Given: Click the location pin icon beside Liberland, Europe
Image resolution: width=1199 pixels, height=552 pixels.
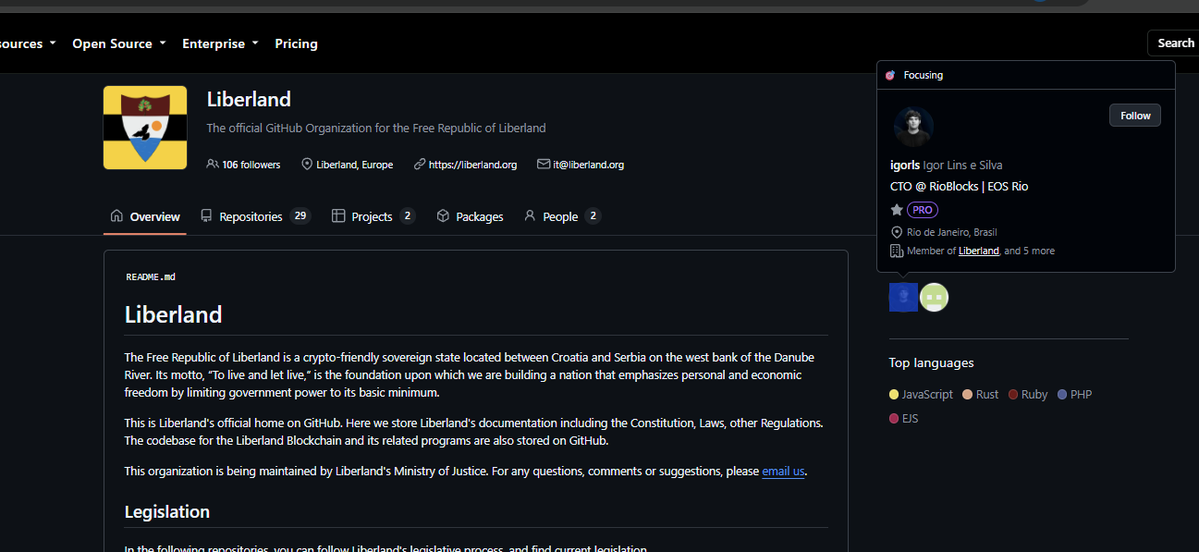Looking at the screenshot, I should coord(307,164).
